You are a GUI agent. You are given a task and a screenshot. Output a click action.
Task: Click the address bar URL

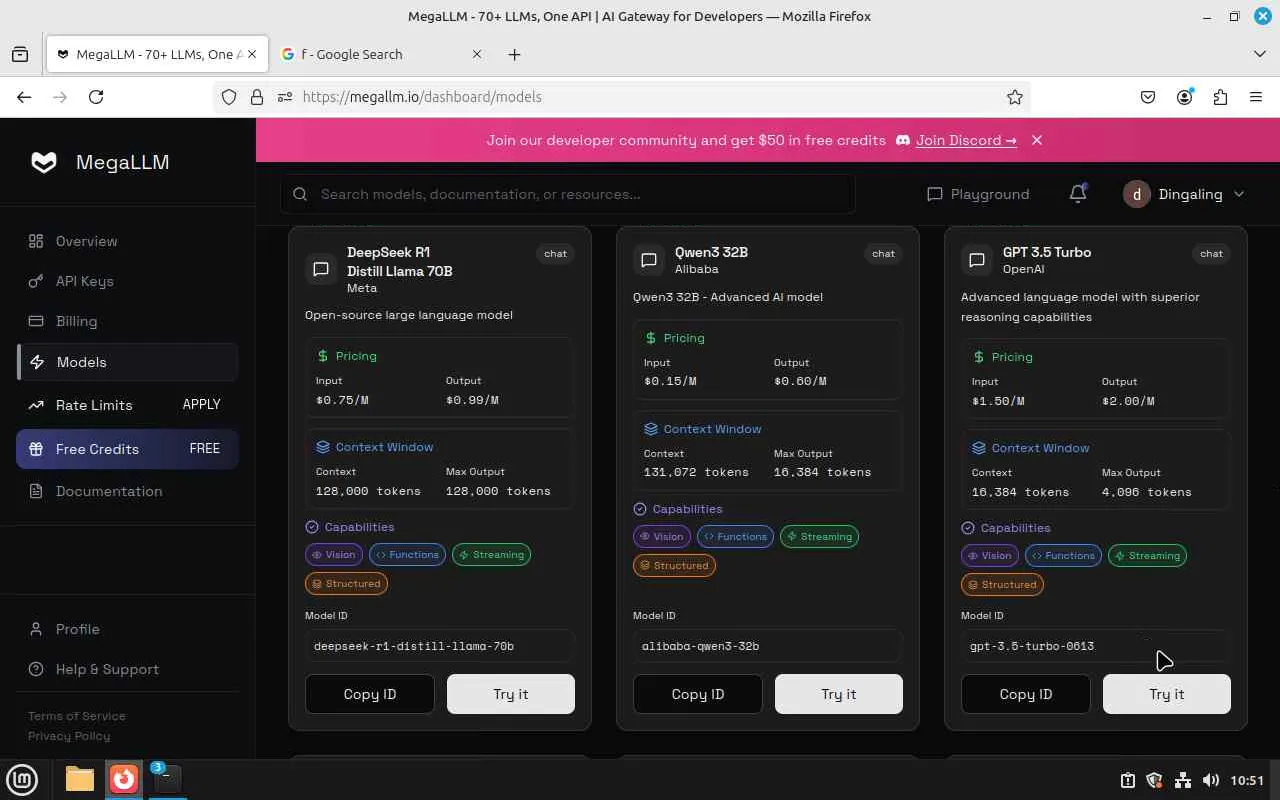[421, 97]
